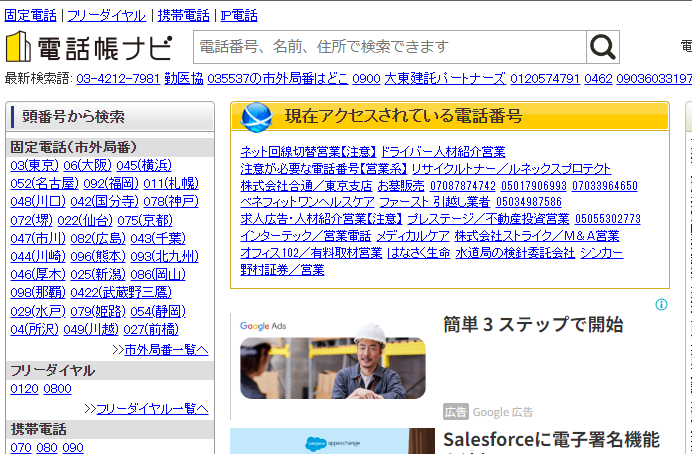Click phone number 05055302773
692x454 pixels.
[608, 219]
